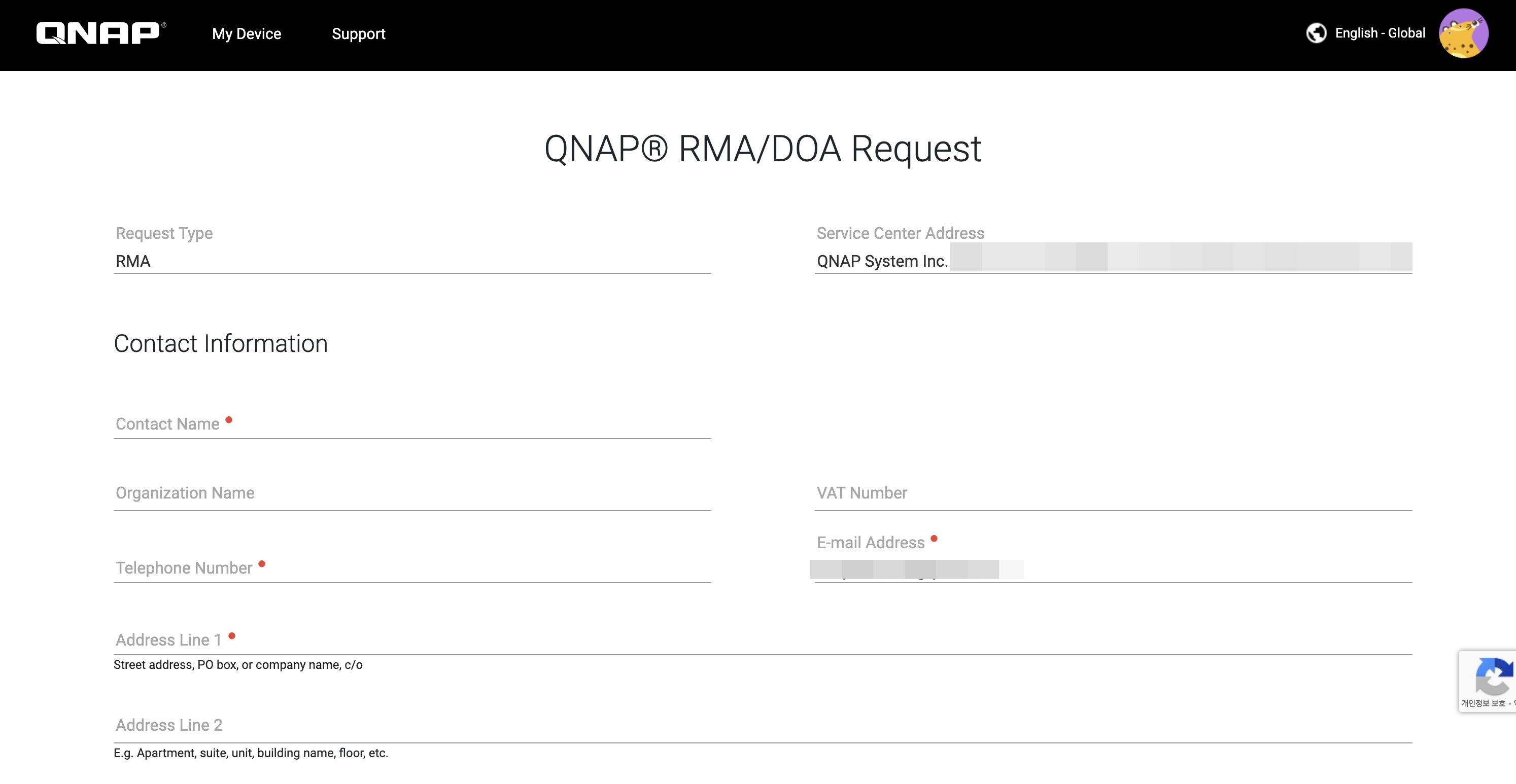Focus the Address Line 1 field
The image size is (1516, 784).
click(x=763, y=640)
